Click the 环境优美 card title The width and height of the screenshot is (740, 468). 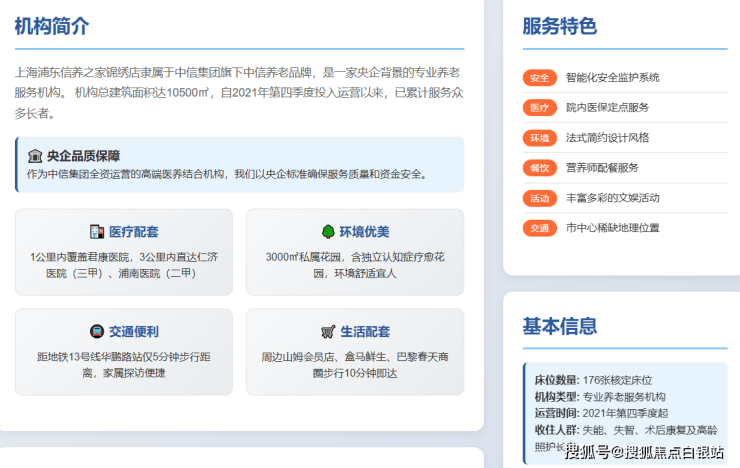coord(364,232)
